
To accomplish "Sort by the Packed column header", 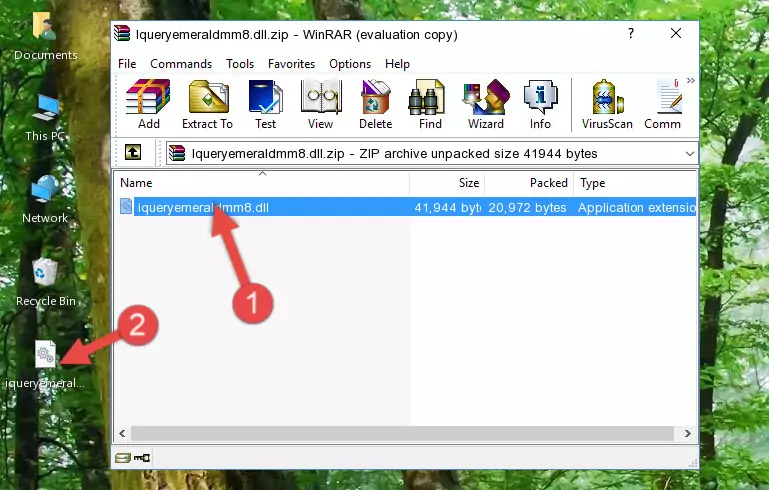I will tap(529, 182).
